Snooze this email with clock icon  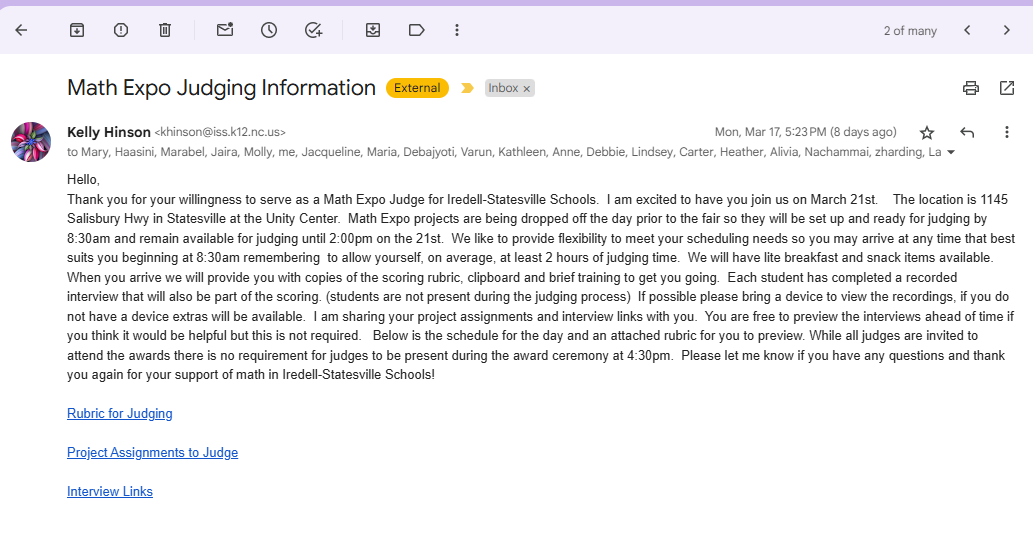click(269, 30)
